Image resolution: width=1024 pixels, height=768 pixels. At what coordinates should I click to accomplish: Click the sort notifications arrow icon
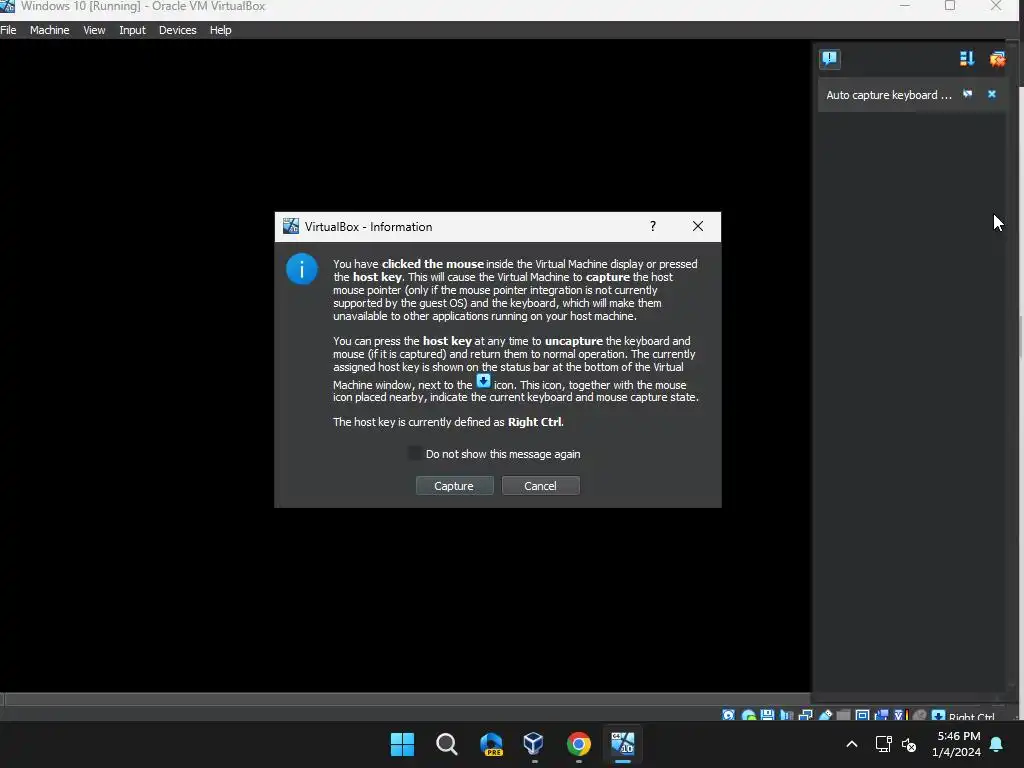[x=967, y=59]
